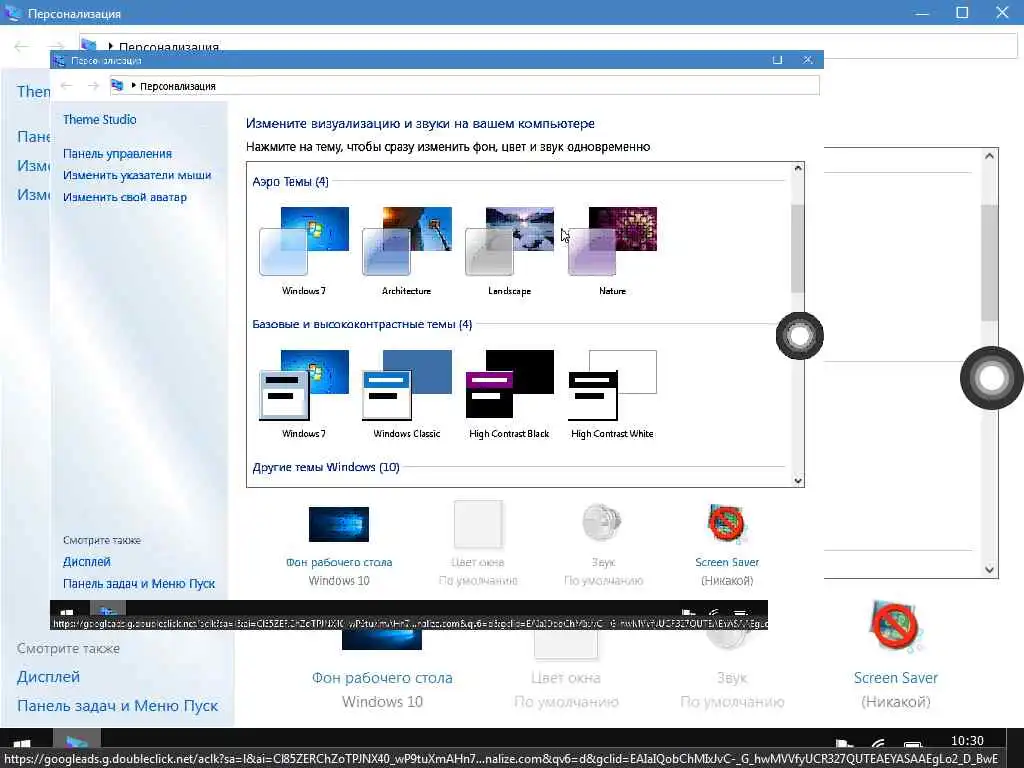Click Start button on bottom taskbar
The image size is (1024, 768).
22,743
